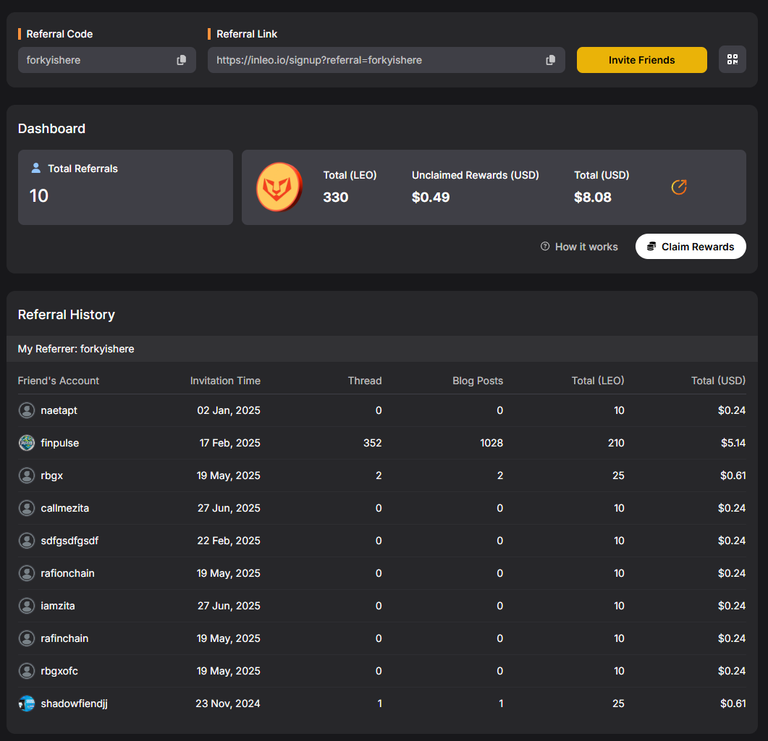Click the Total Referrals count 10
This screenshot has height=741, width=768.
point(39,196)
